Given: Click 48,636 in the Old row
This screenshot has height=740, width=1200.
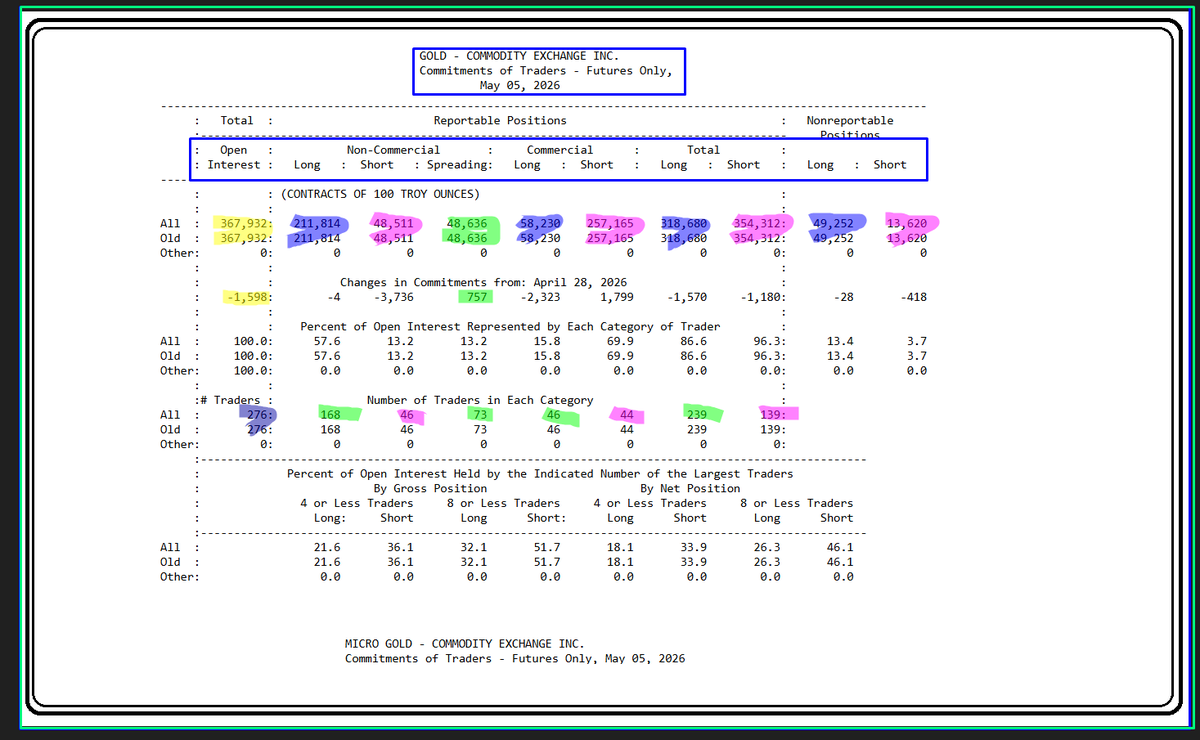Looking at the screenshot, I should (467, 238).
